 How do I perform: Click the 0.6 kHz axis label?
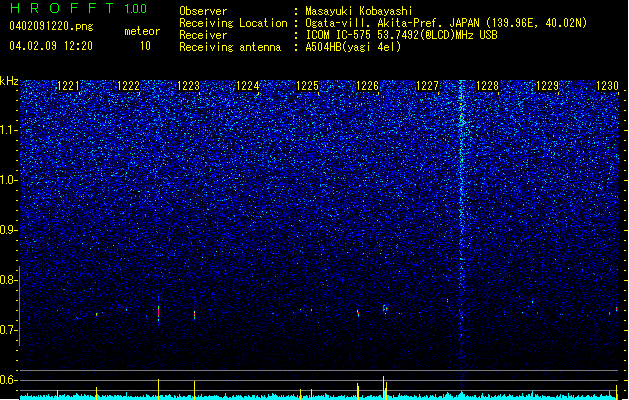coord(9,380)
